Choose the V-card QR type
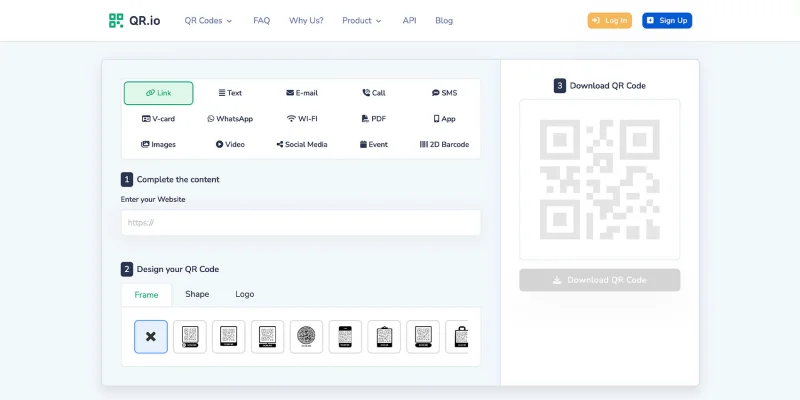This screenshot has width=800, height=400. click(158, 119)
